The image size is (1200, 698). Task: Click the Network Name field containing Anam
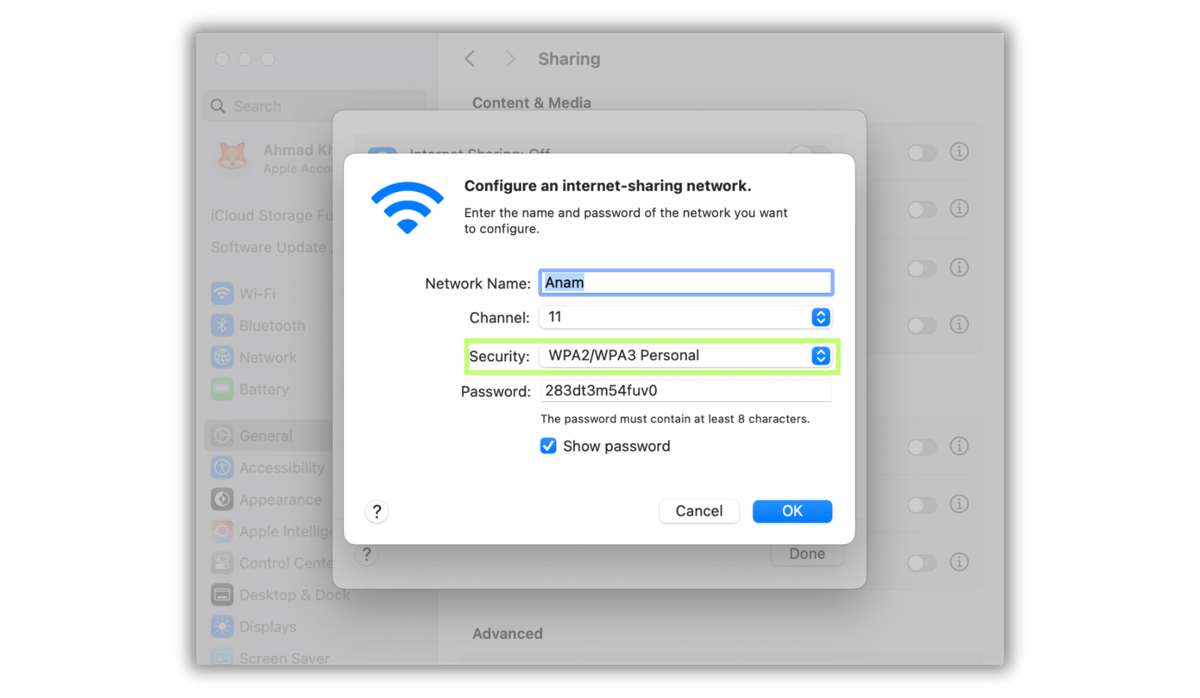click(x=686, y=282)
